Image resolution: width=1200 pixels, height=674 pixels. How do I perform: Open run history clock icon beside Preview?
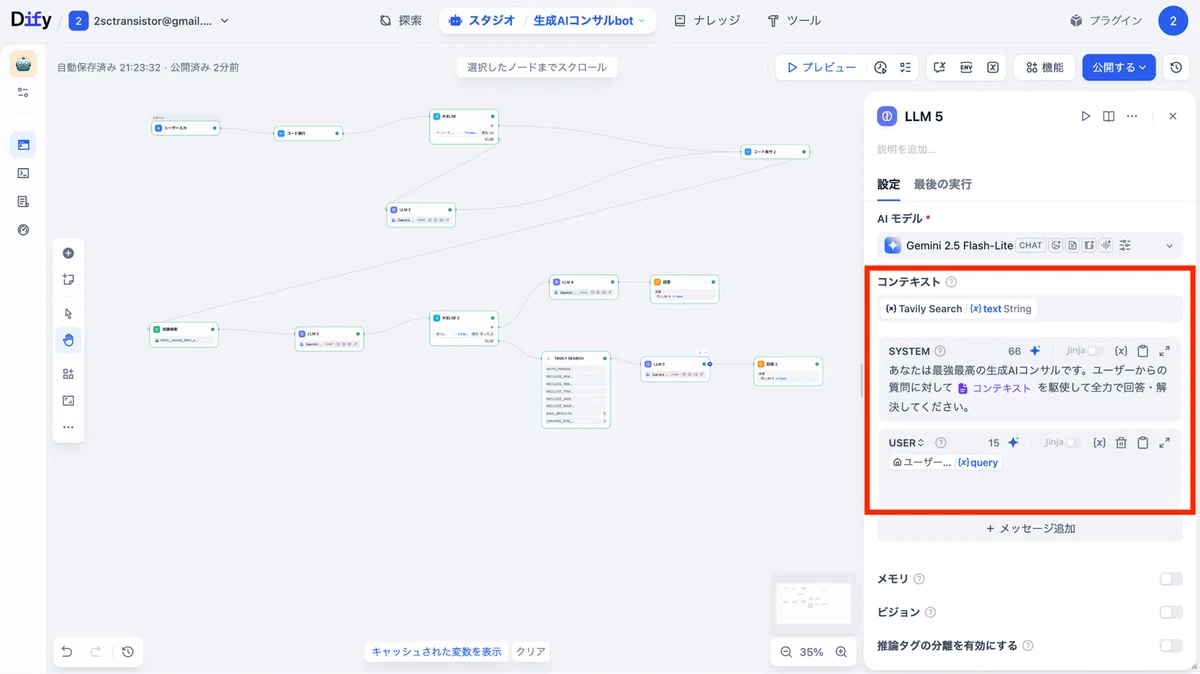[880, 67]
